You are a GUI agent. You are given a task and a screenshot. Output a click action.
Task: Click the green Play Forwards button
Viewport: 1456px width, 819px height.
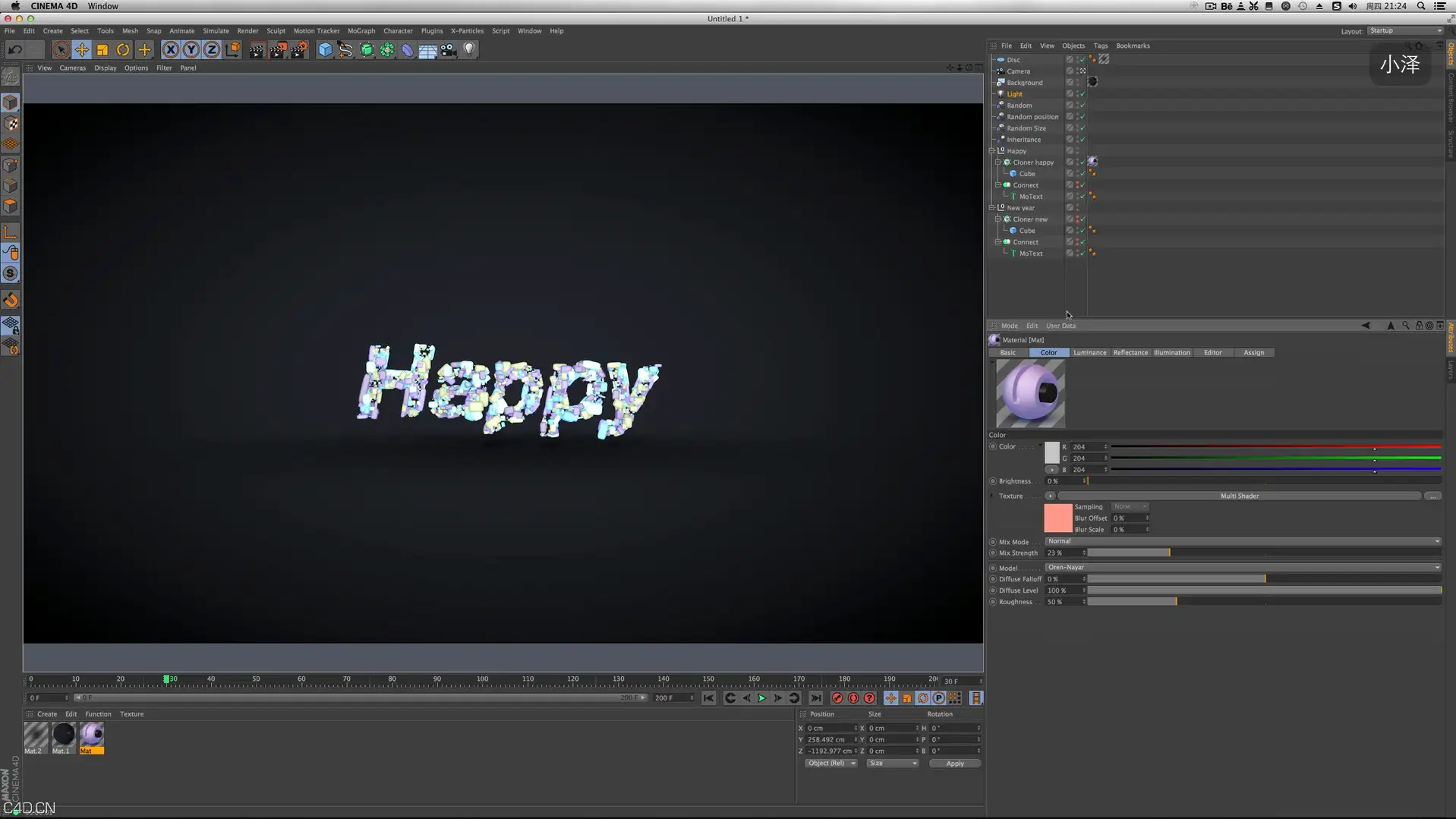click(762, 698)
